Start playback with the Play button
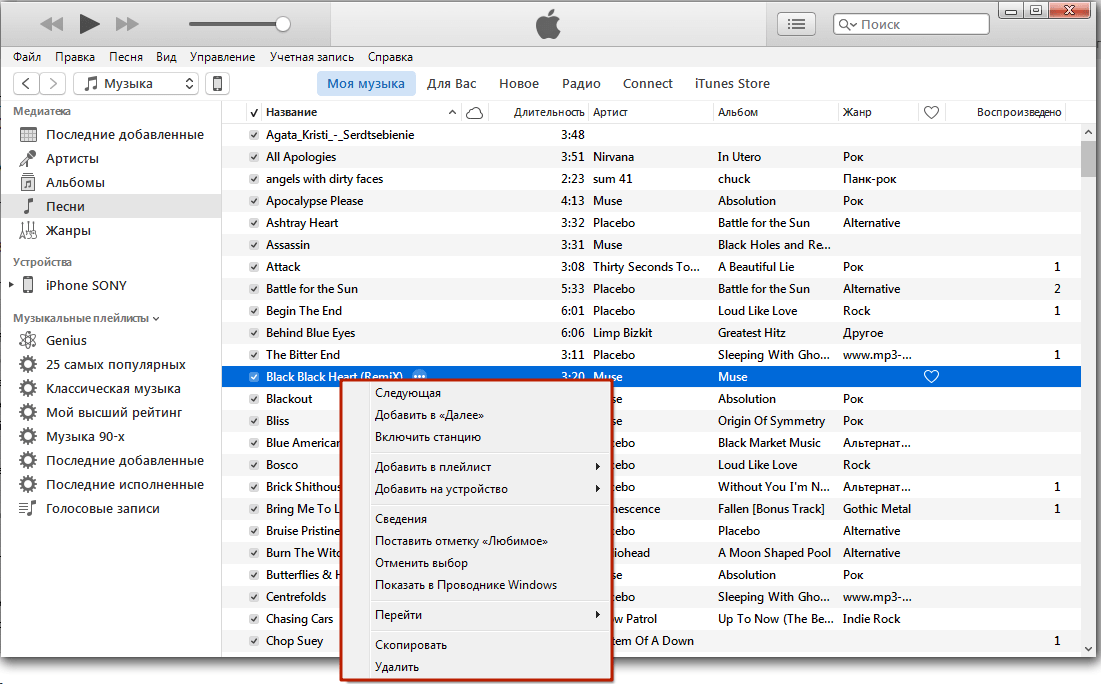The image size is (1101, 684). tap(89, 24)
